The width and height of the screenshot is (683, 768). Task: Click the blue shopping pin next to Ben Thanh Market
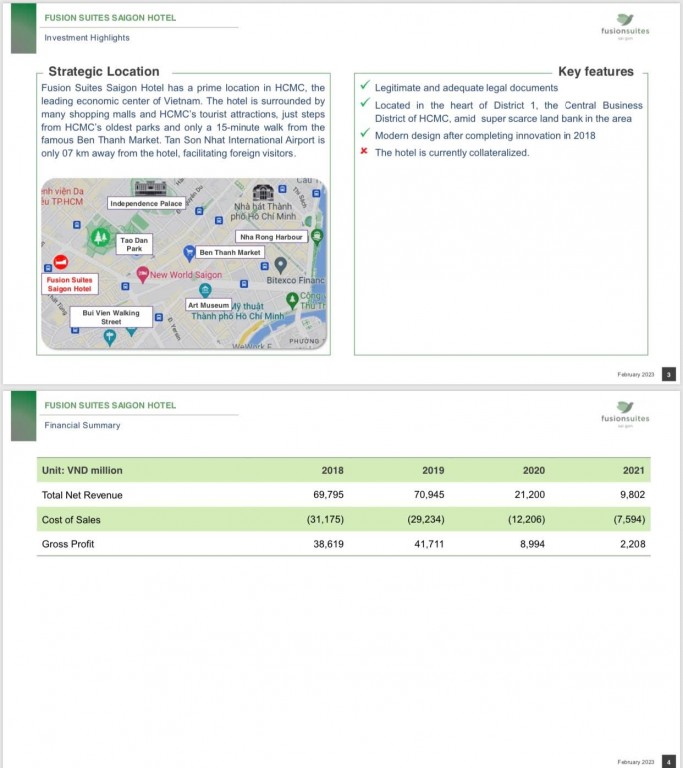pos(189,254)
